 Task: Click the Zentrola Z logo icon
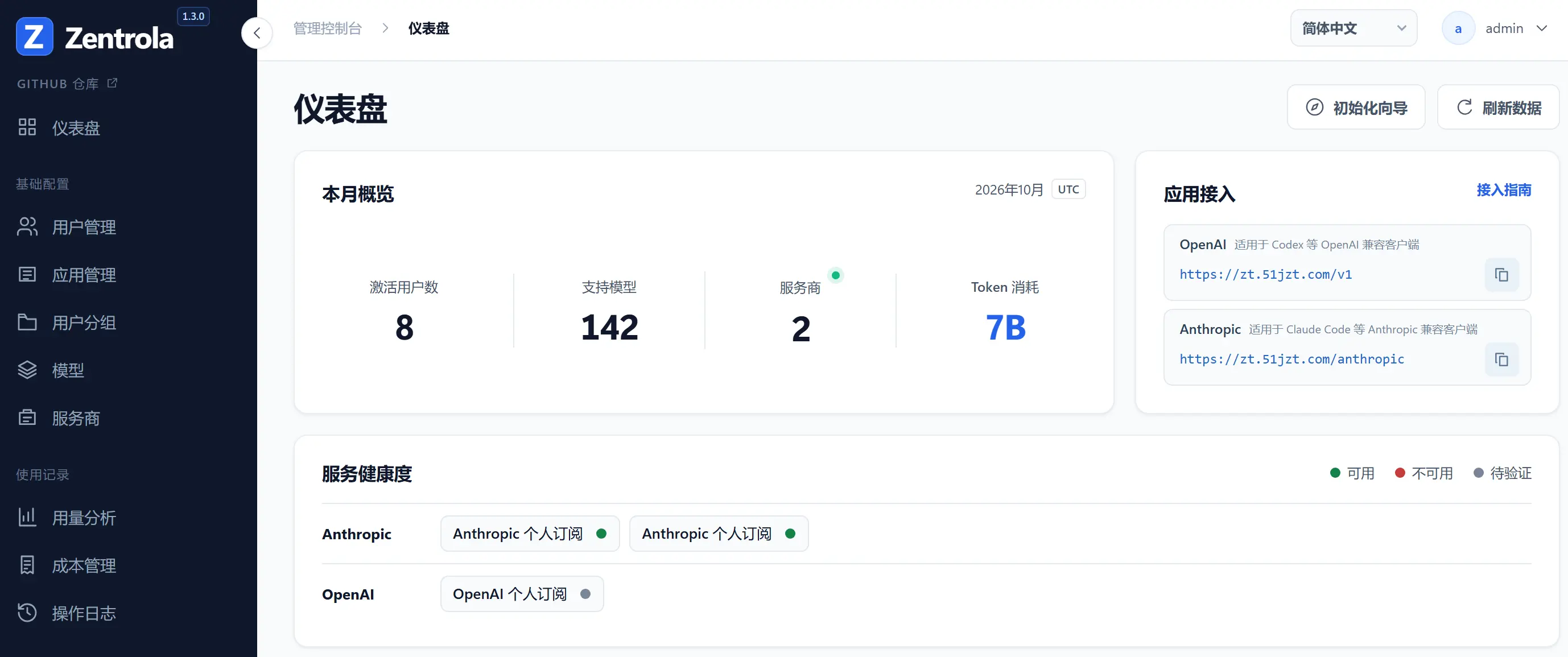click(x=34, y=36)
